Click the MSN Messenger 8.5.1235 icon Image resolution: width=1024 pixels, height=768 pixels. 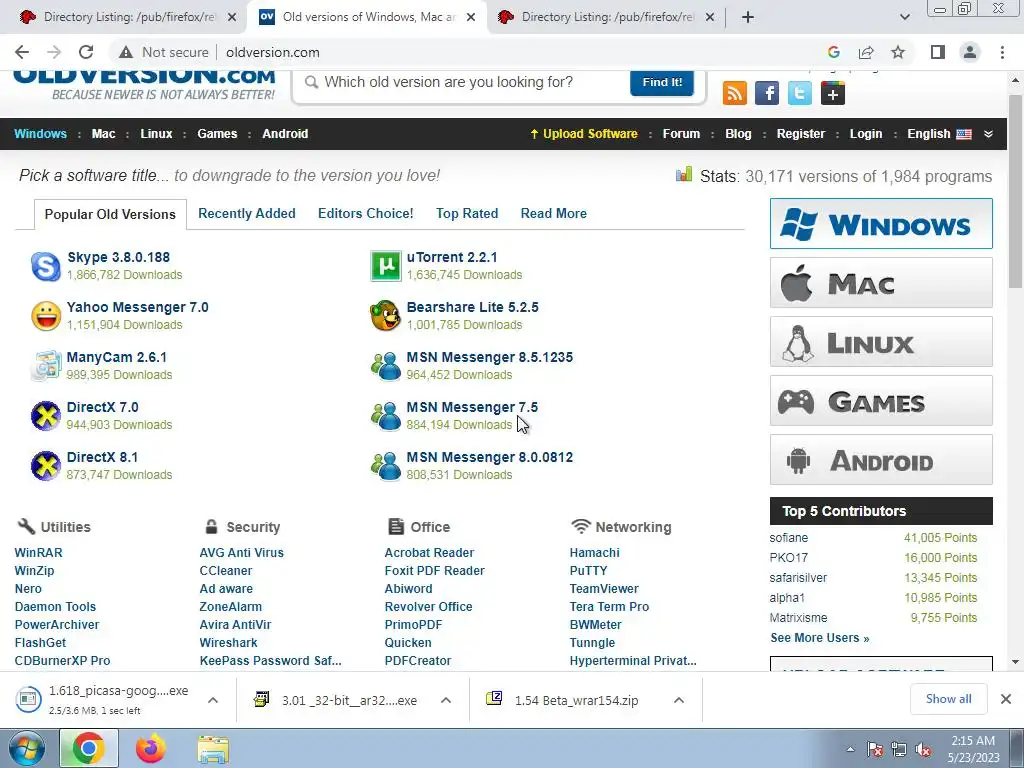click(x=386, y=366)
